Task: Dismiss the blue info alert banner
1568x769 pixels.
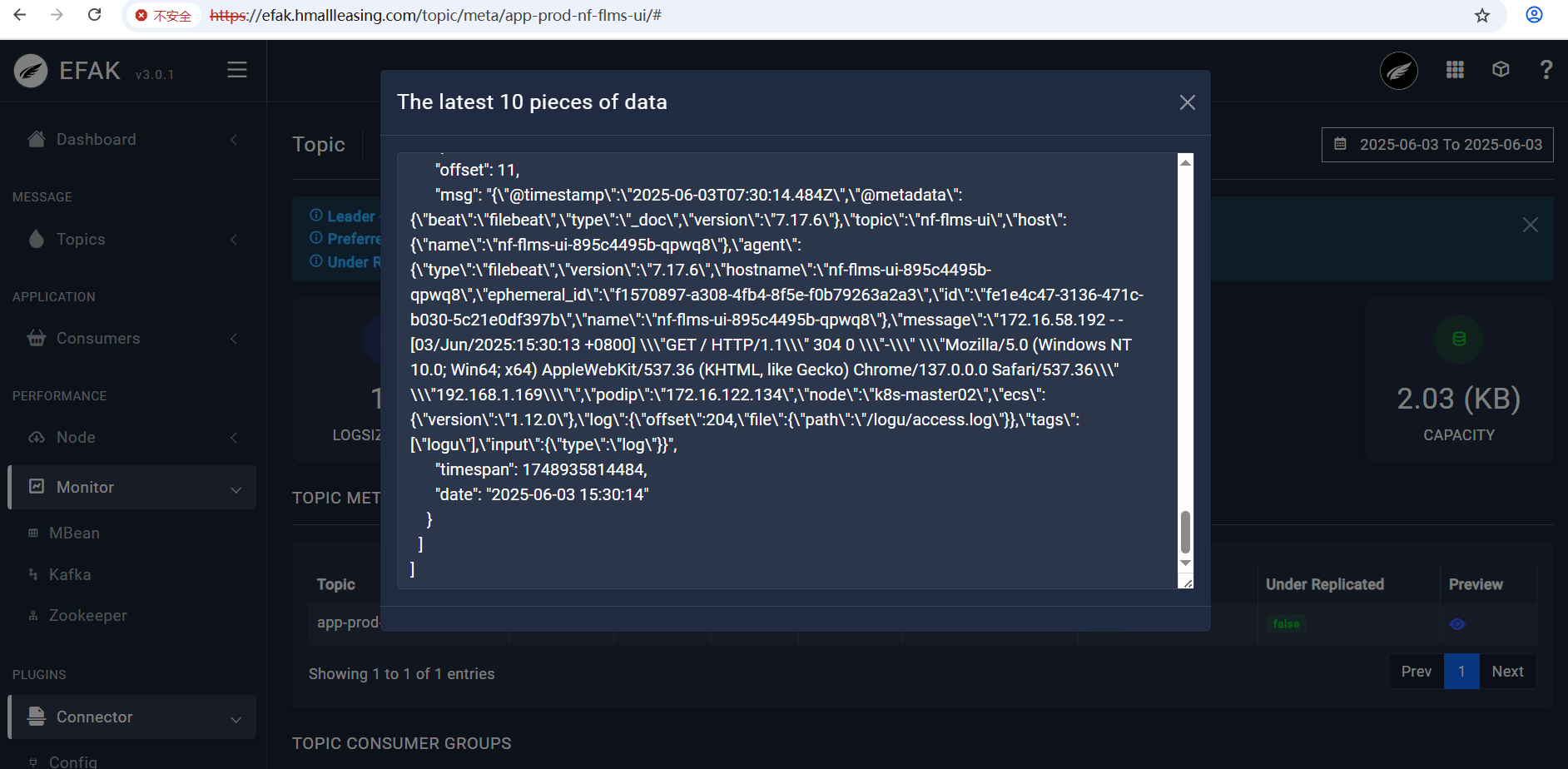Action: pos(1530,225)
